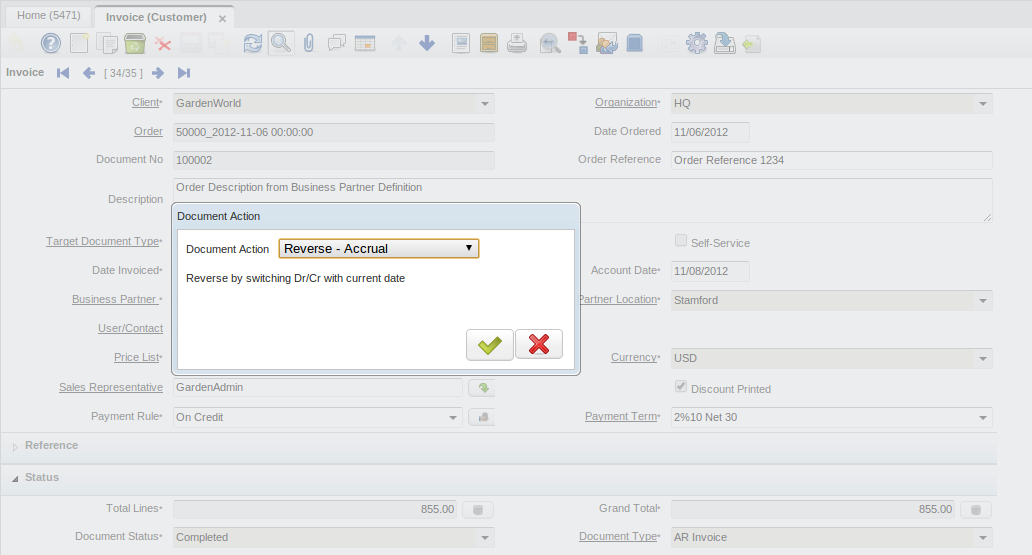Toggle the Self-Service checkbox

click(x=681, y=241)
